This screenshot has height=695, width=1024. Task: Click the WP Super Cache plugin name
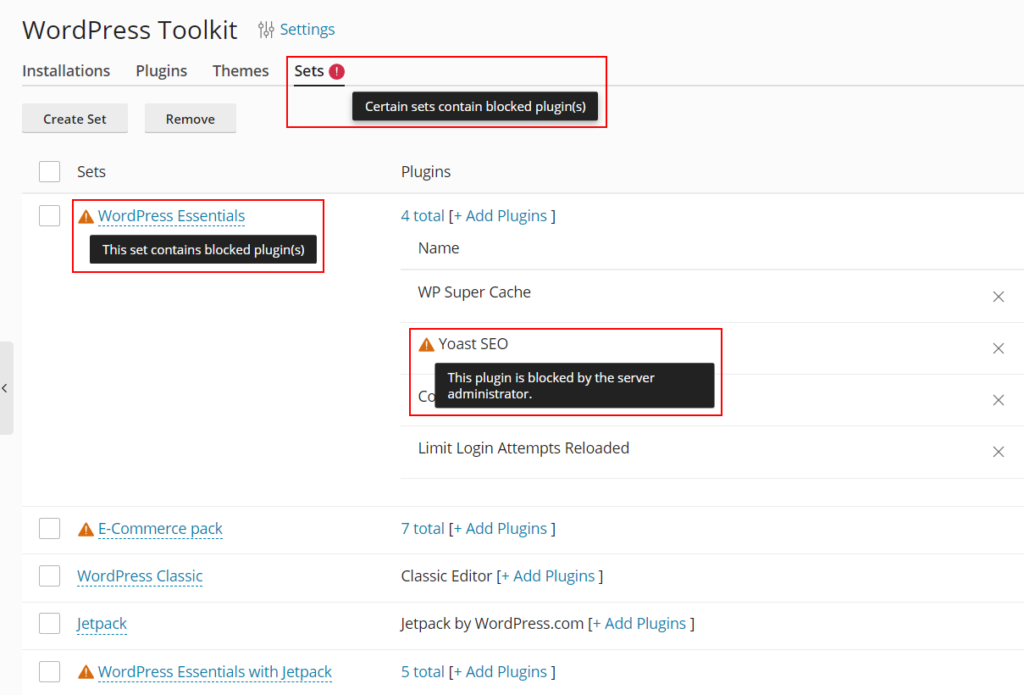pyautogui.click(x=474, y=292)
